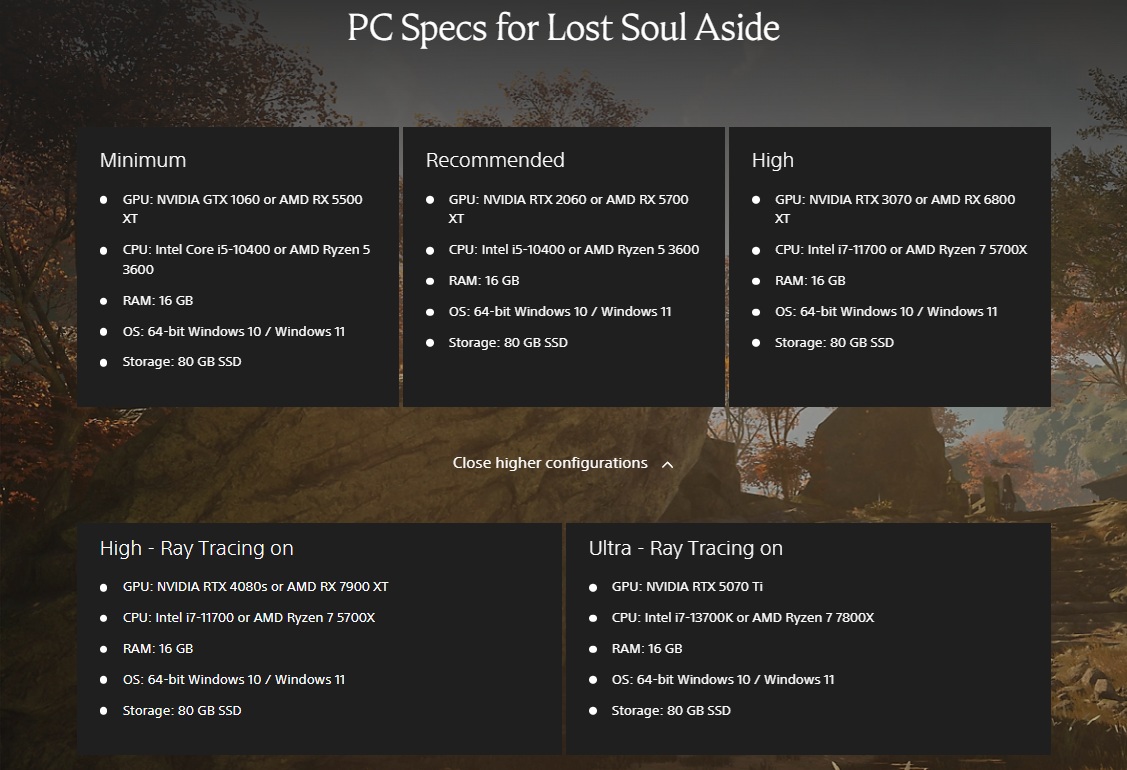Click the RTX 4080s GPU requirement line
This screenshot has width=1127, height=770.
[x=255, y=587]
